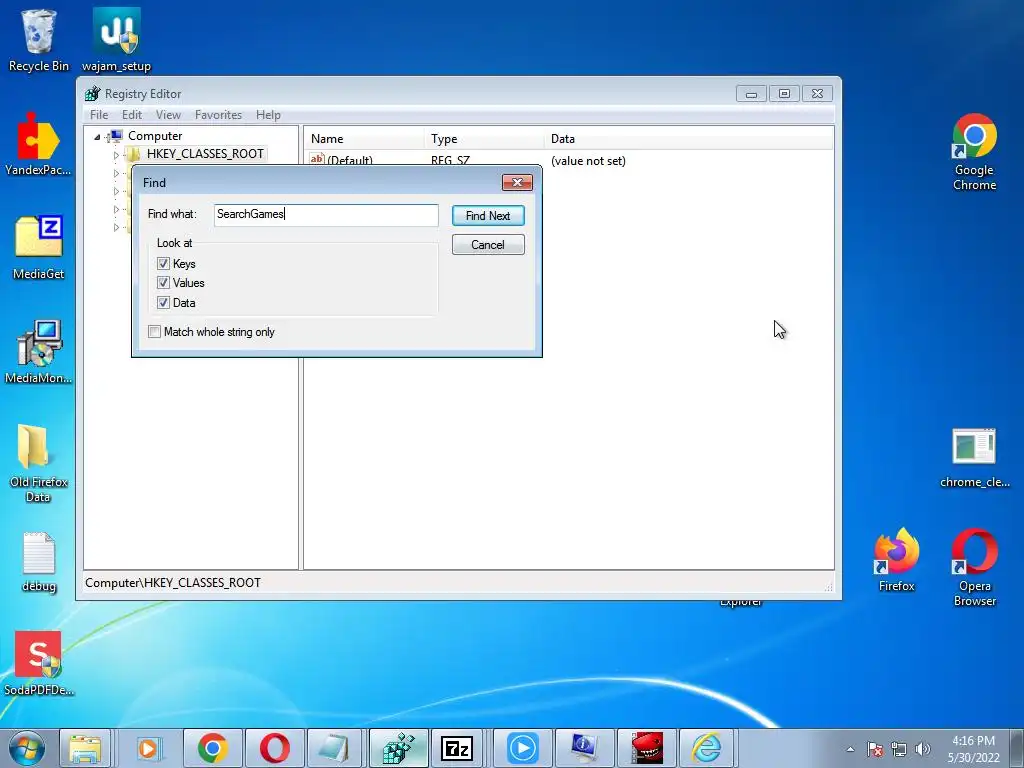Open the blue play-button media taskbar icon
1024x768 pixels.
tap(522, 748)
